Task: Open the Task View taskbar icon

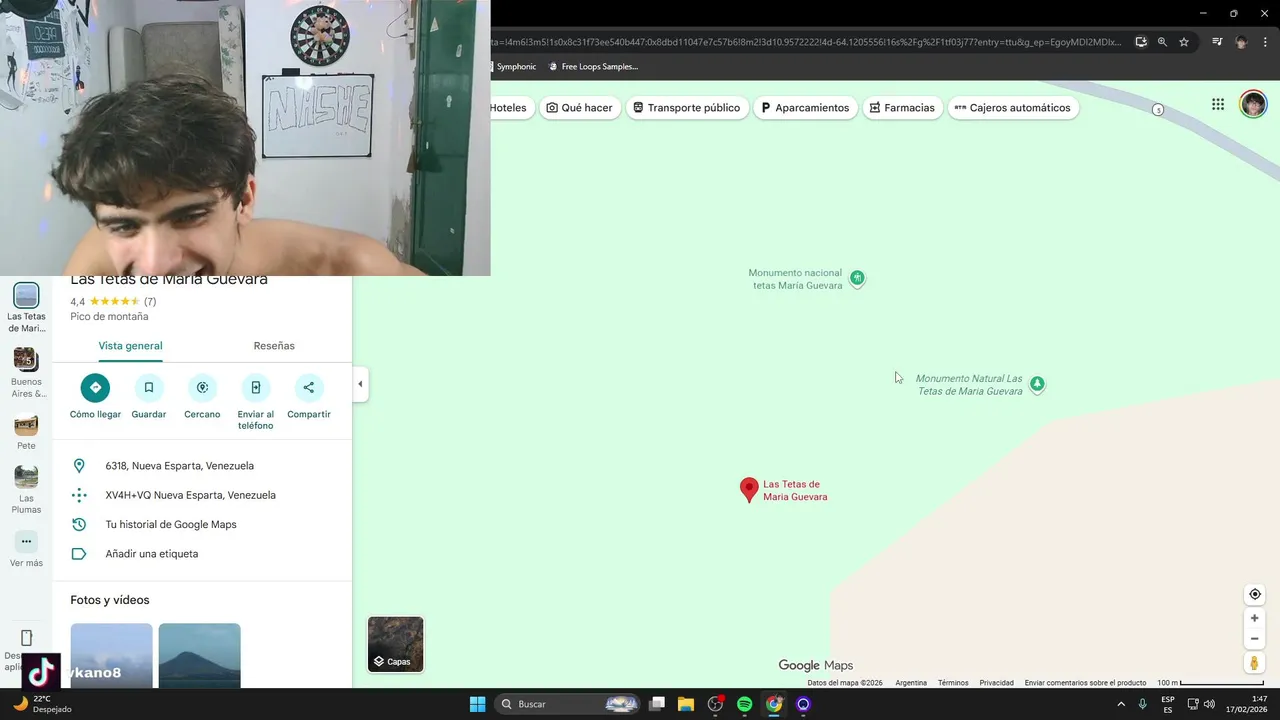Action: click(x=657, y=704)
